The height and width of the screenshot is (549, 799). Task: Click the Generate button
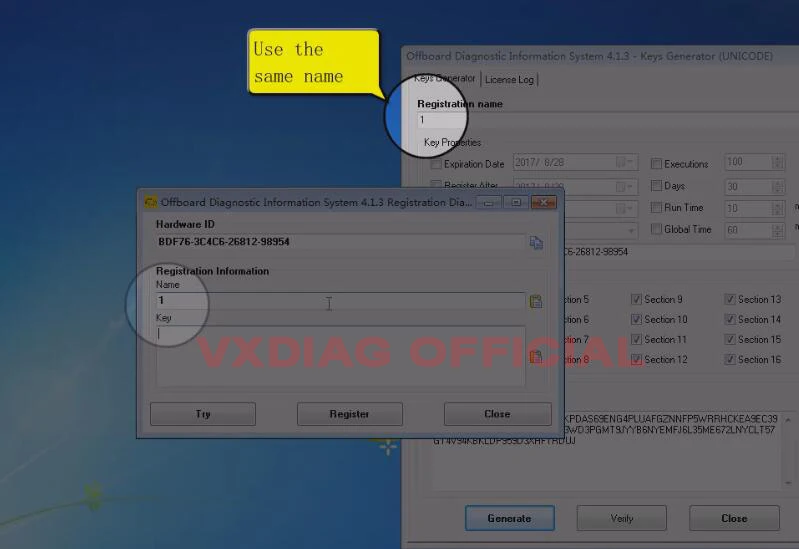[x=510, y=518]
